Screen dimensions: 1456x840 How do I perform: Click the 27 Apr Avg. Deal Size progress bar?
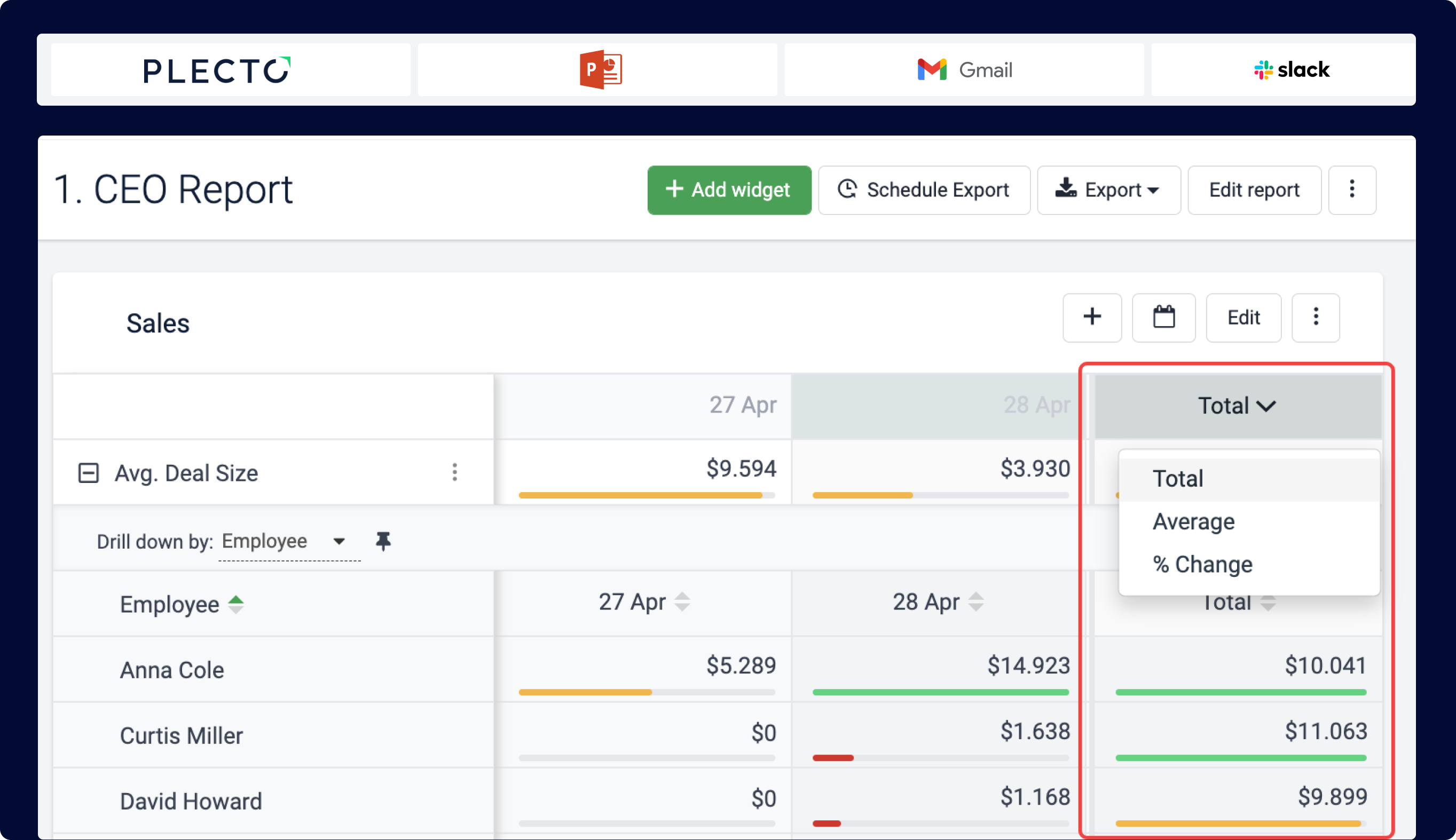tap(647, 495)
